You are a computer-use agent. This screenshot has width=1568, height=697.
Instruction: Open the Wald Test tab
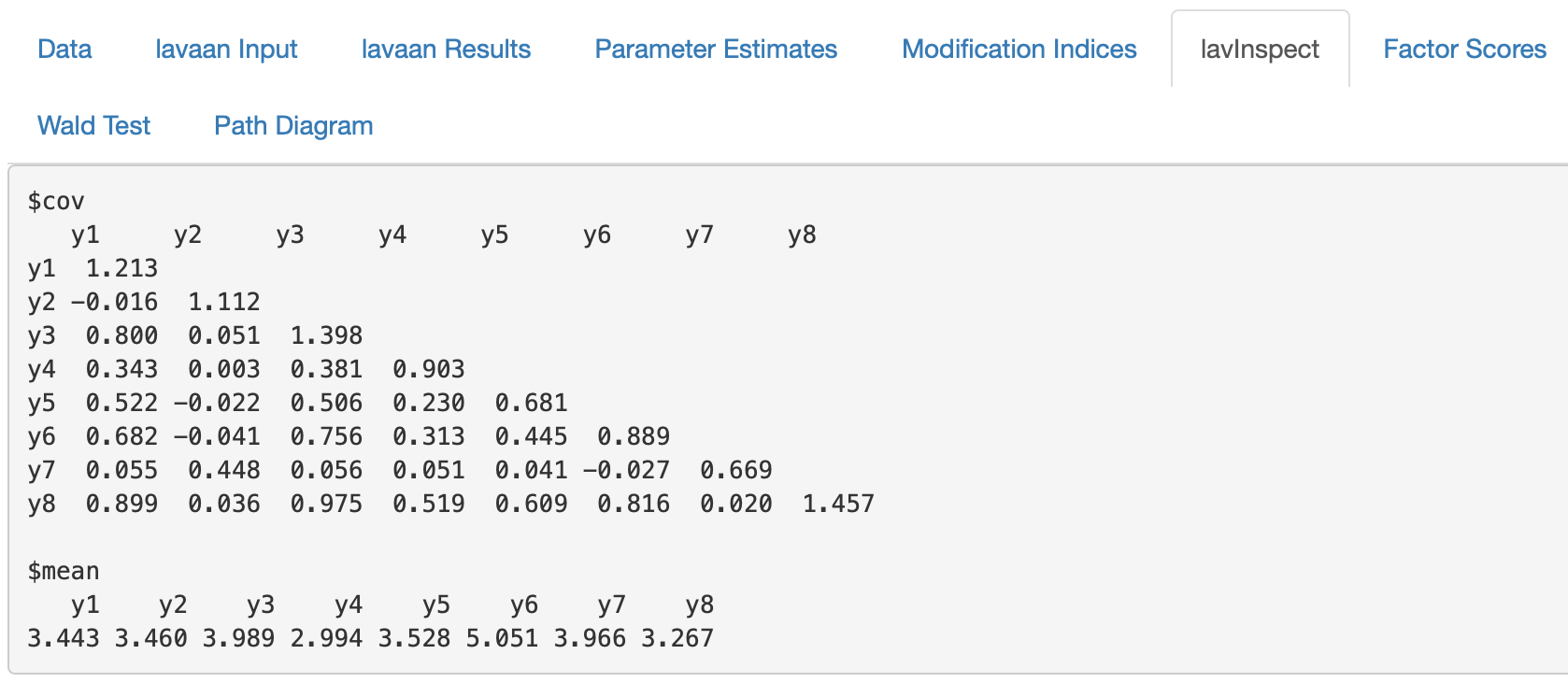pyautogui.click(x=93, y=126)
